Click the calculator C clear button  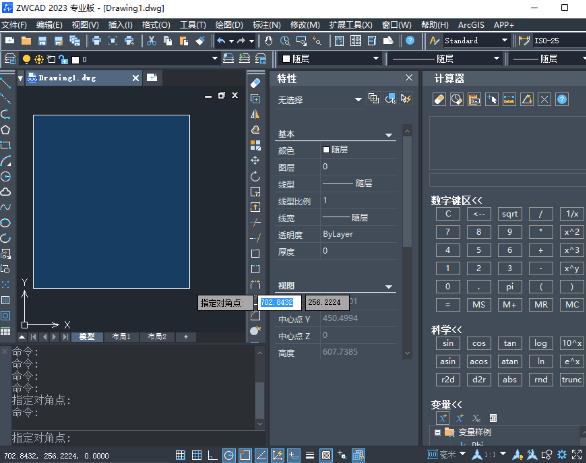click(448, 214)
